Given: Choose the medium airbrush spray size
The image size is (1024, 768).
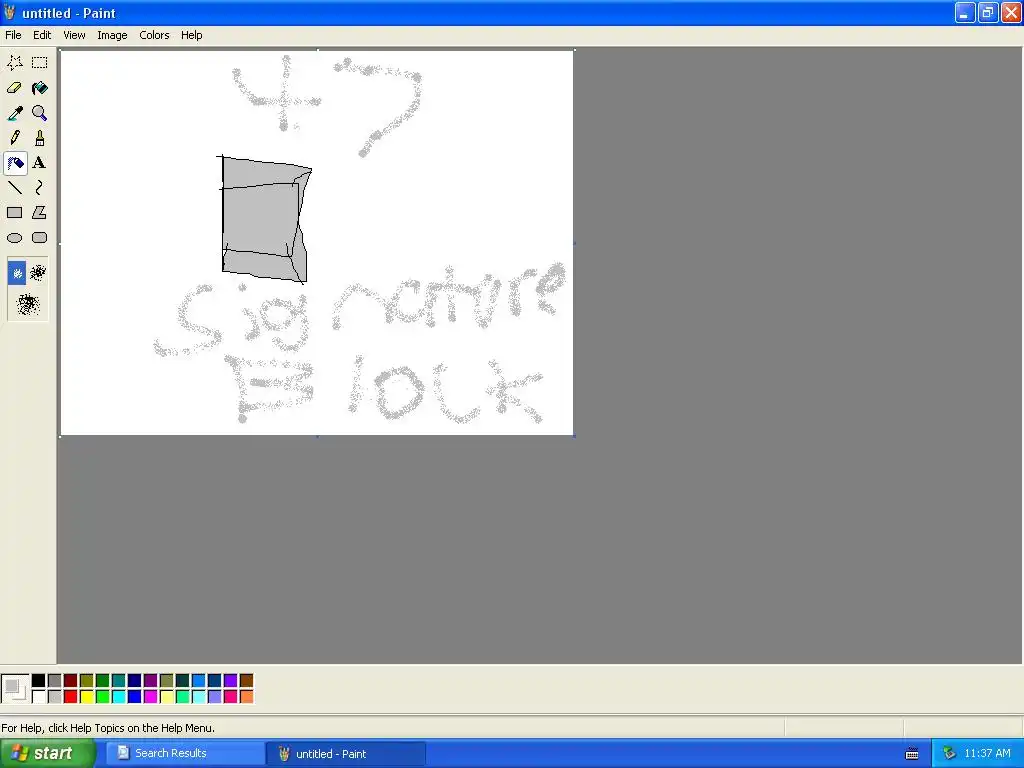Looking at the screenshot, I should click(38, 273).
